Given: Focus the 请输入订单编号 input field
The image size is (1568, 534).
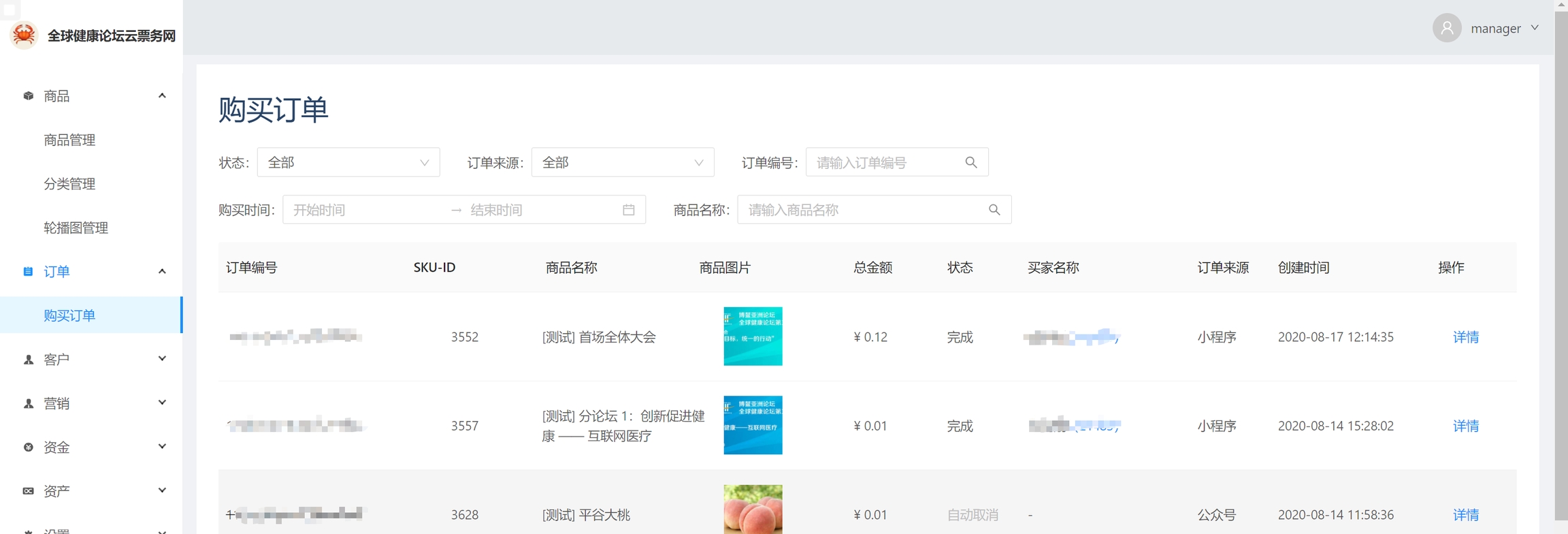Looking at the screenshot, I should (x=885, y=163).
